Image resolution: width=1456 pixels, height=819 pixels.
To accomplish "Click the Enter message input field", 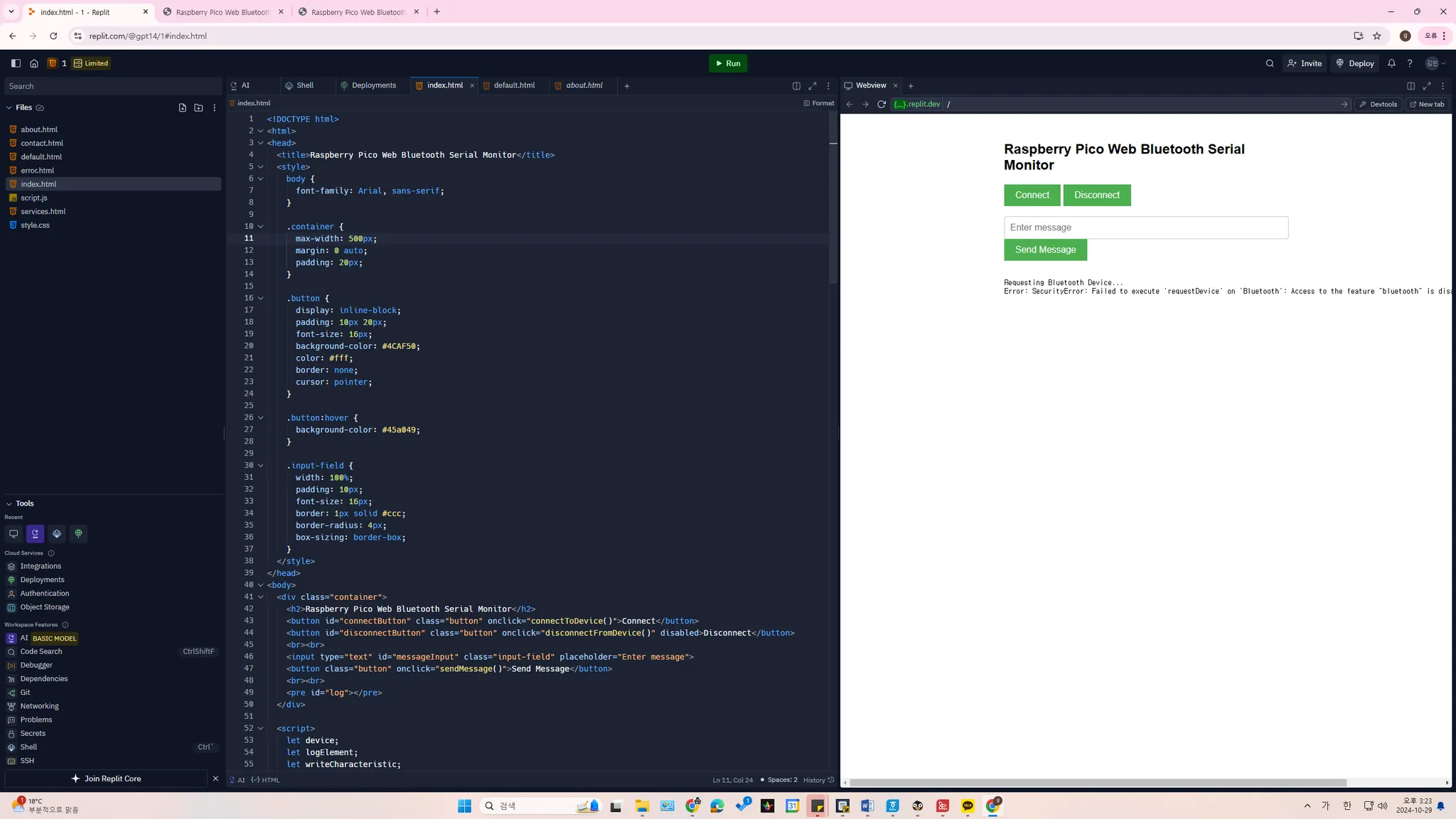I will pos(1145,227).
